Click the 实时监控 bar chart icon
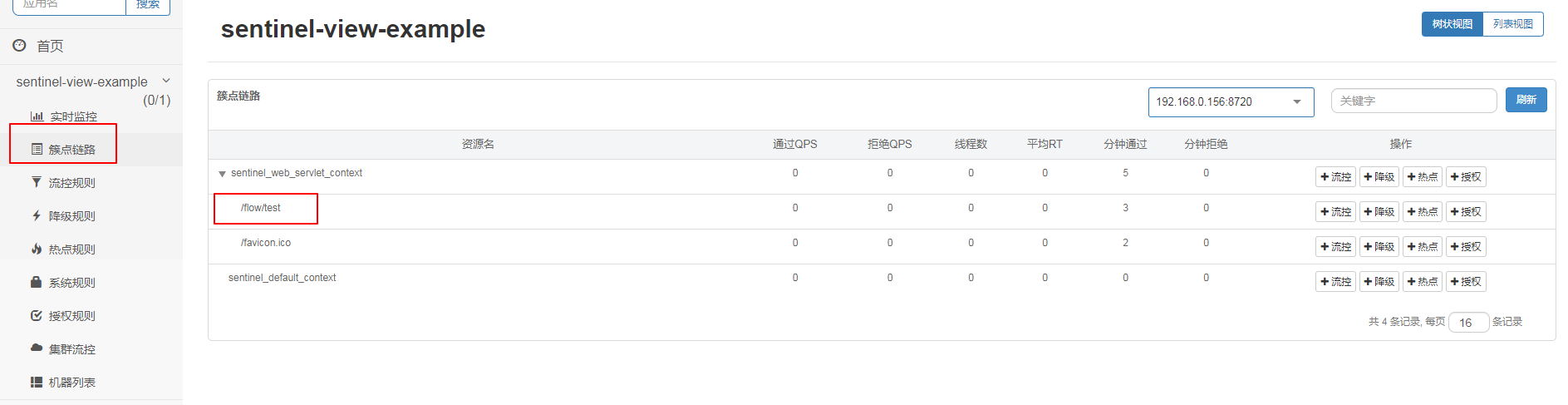Screen dimensions: 1568x405 point(37,116)
